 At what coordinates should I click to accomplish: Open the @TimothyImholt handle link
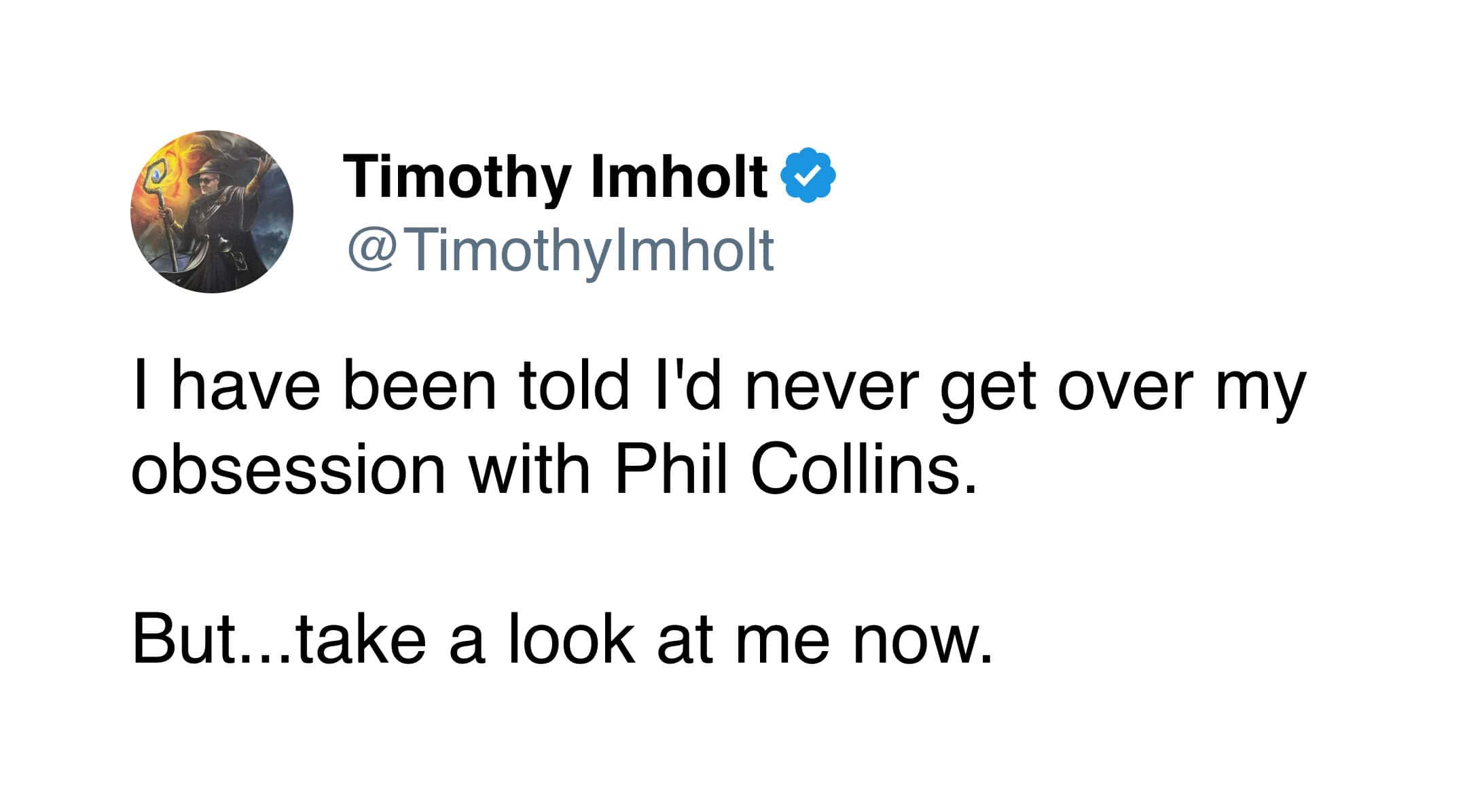(561, 250)
